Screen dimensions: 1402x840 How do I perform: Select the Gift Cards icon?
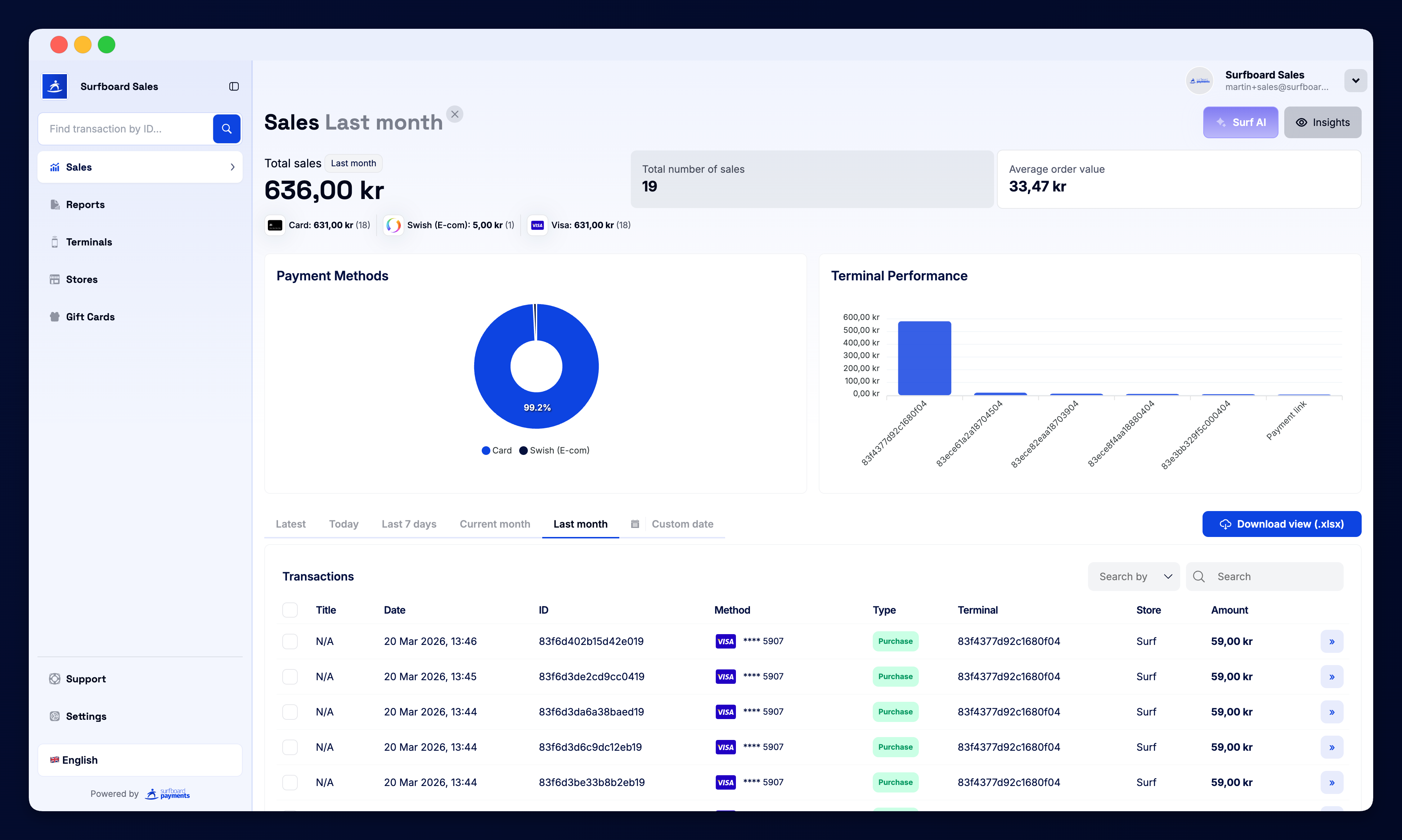[54, 316]
